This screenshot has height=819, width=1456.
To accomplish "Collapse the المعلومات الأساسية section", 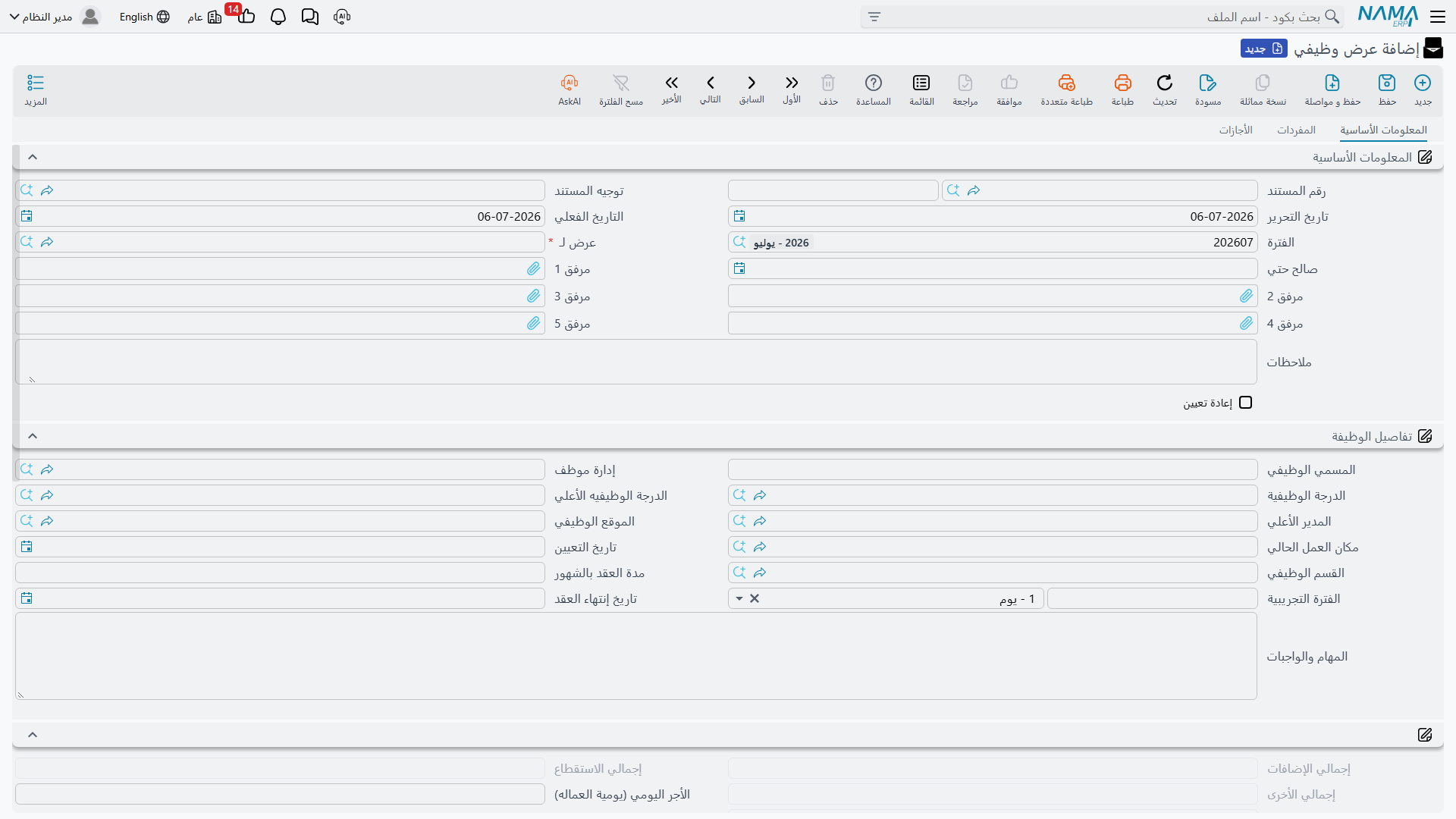I will click(x=33, y=157).
